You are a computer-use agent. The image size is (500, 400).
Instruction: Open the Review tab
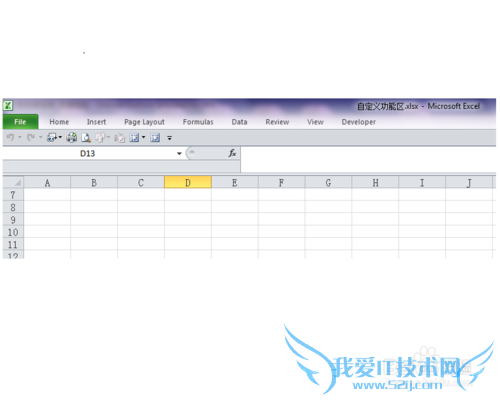point(277,122)
